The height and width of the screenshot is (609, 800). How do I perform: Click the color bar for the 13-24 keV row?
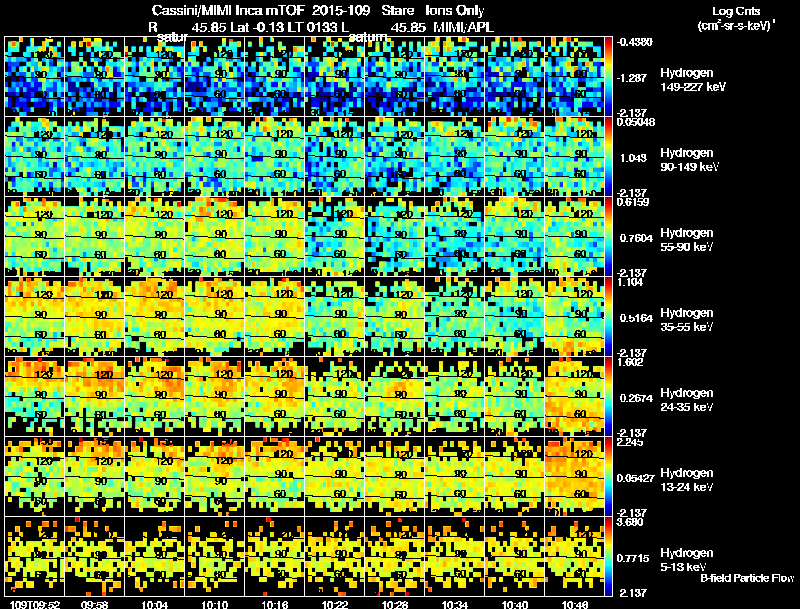coord(608,476)
